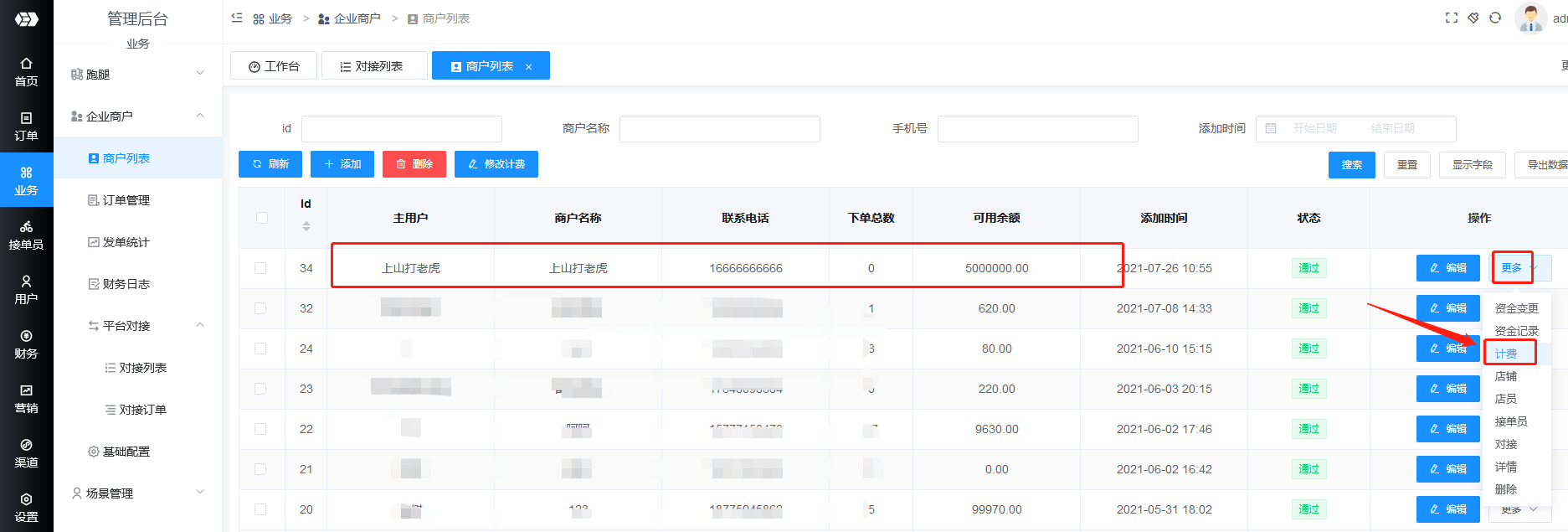Click the 商户名称 search input
The height and width of the screenshot is (532, 1568).
720,128
